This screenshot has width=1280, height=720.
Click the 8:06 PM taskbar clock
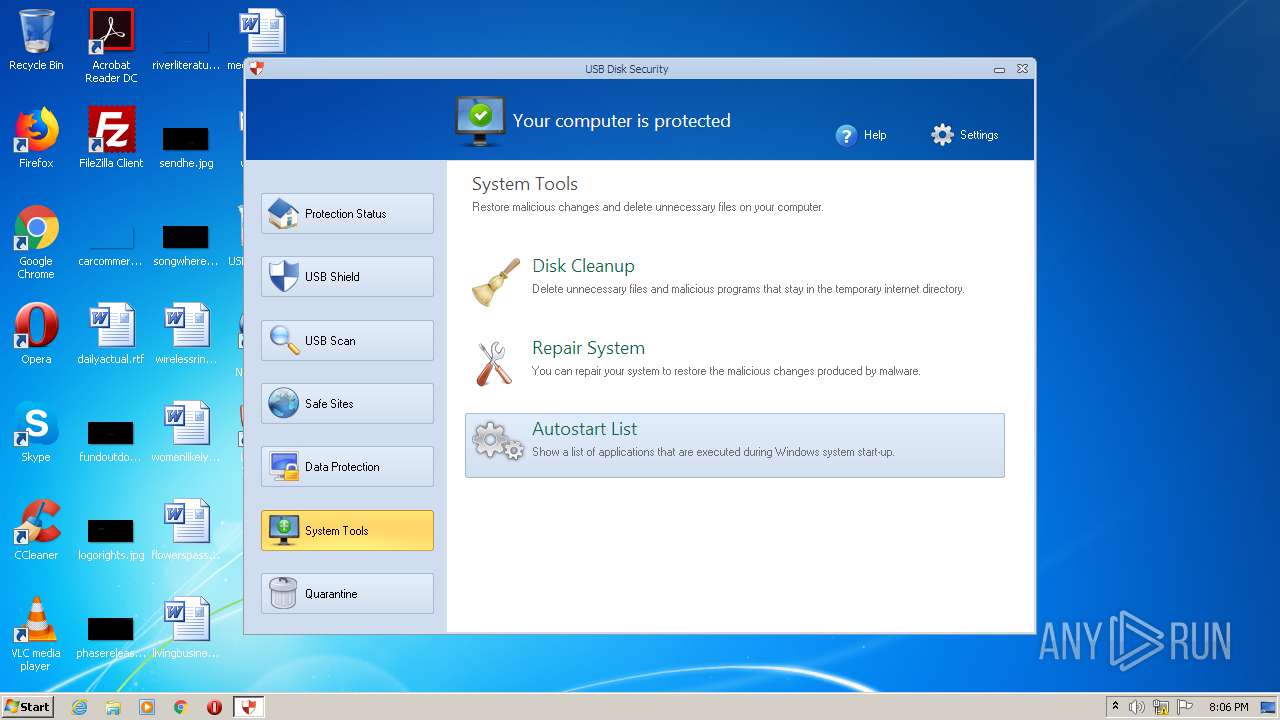click(1228, 707)
